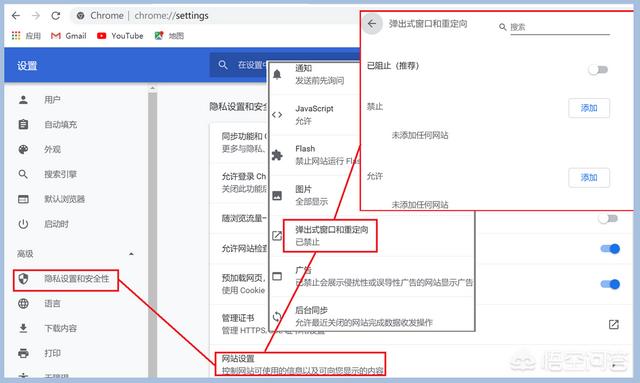The image size is (640, 383).
Task: Click the Flash puzzle piece icon
Action: point(277,155)
